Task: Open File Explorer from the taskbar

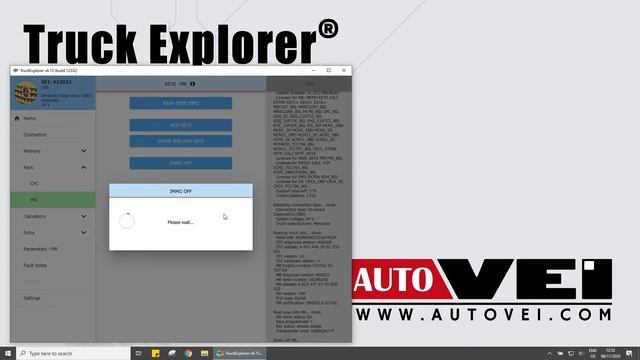Action: [x=204, y=353]
